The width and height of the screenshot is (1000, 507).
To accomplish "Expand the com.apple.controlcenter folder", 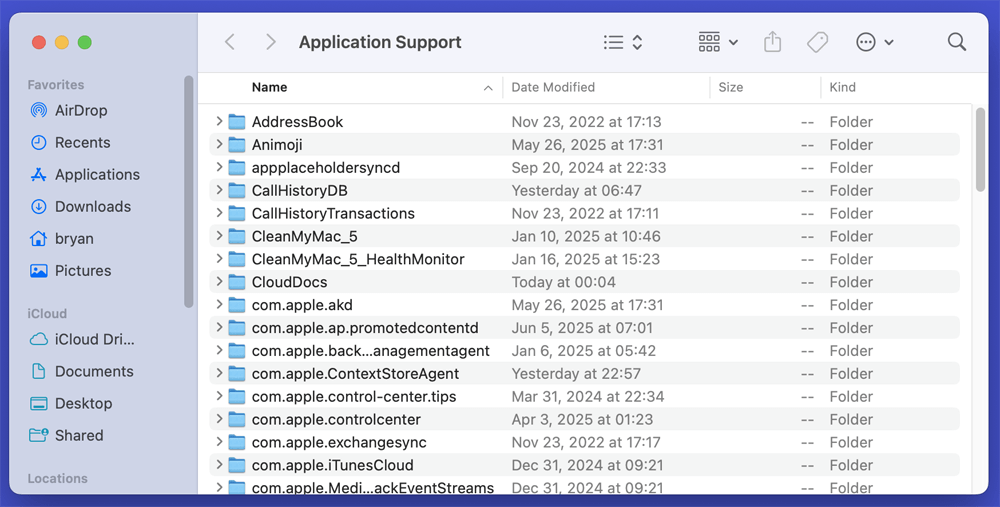I will 219,419.
